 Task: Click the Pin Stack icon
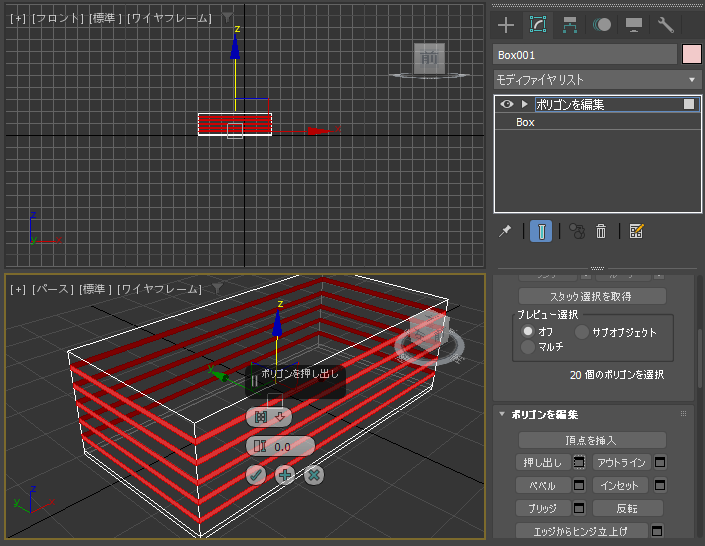[x=505, y=231]
